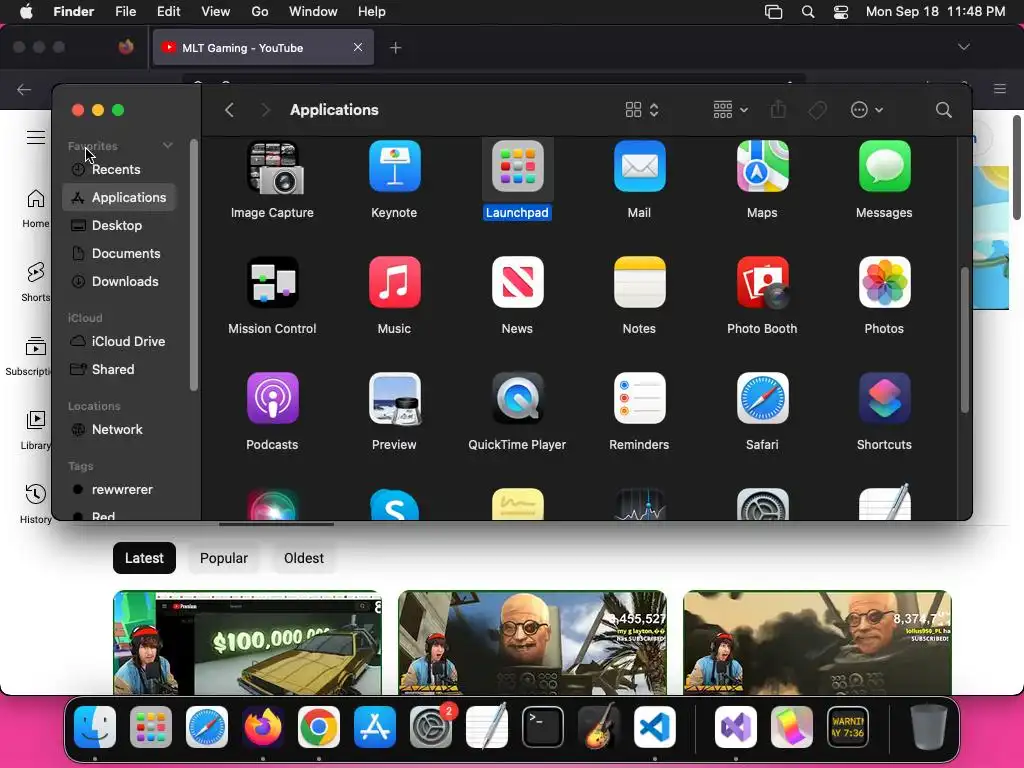Open GarageBand from the Dock
This screenshot has width=1024, height=768.
598,727
